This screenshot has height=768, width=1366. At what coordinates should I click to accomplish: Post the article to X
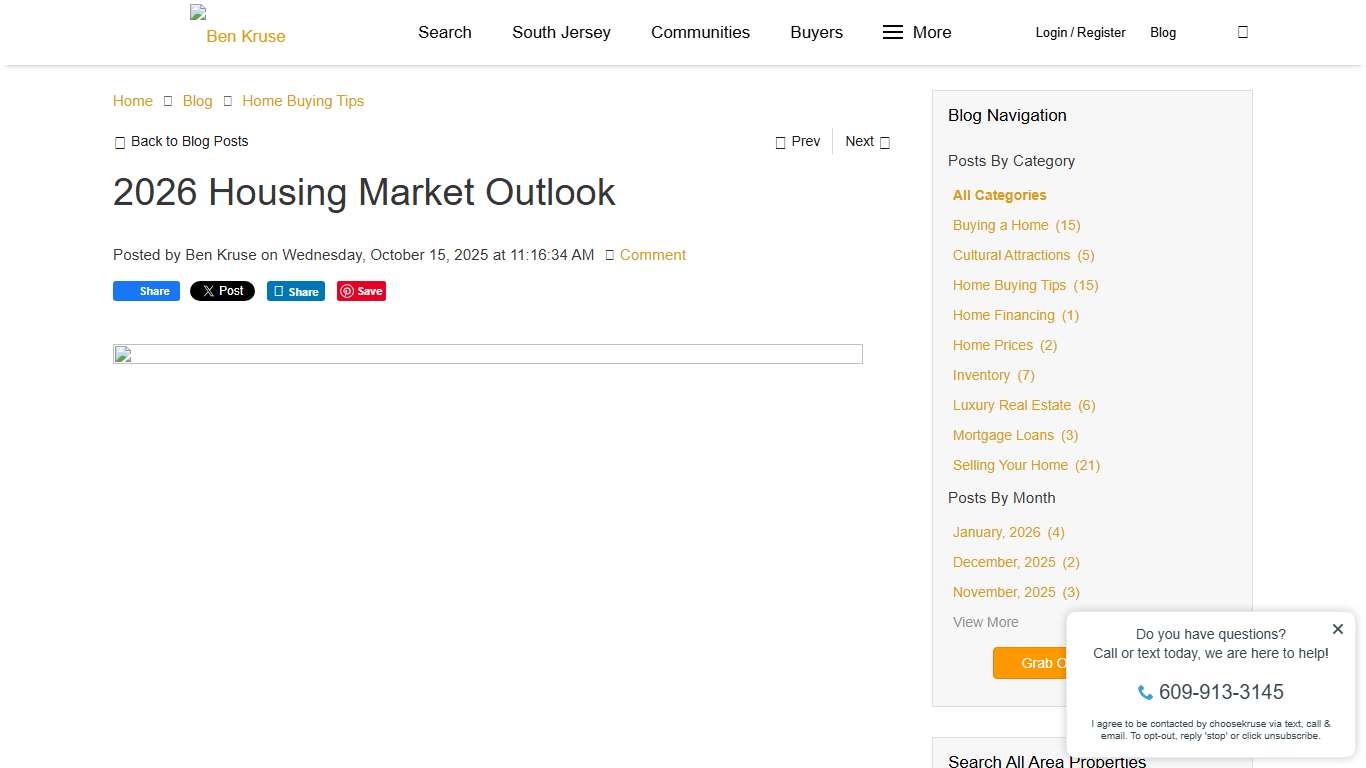(222, 291)
